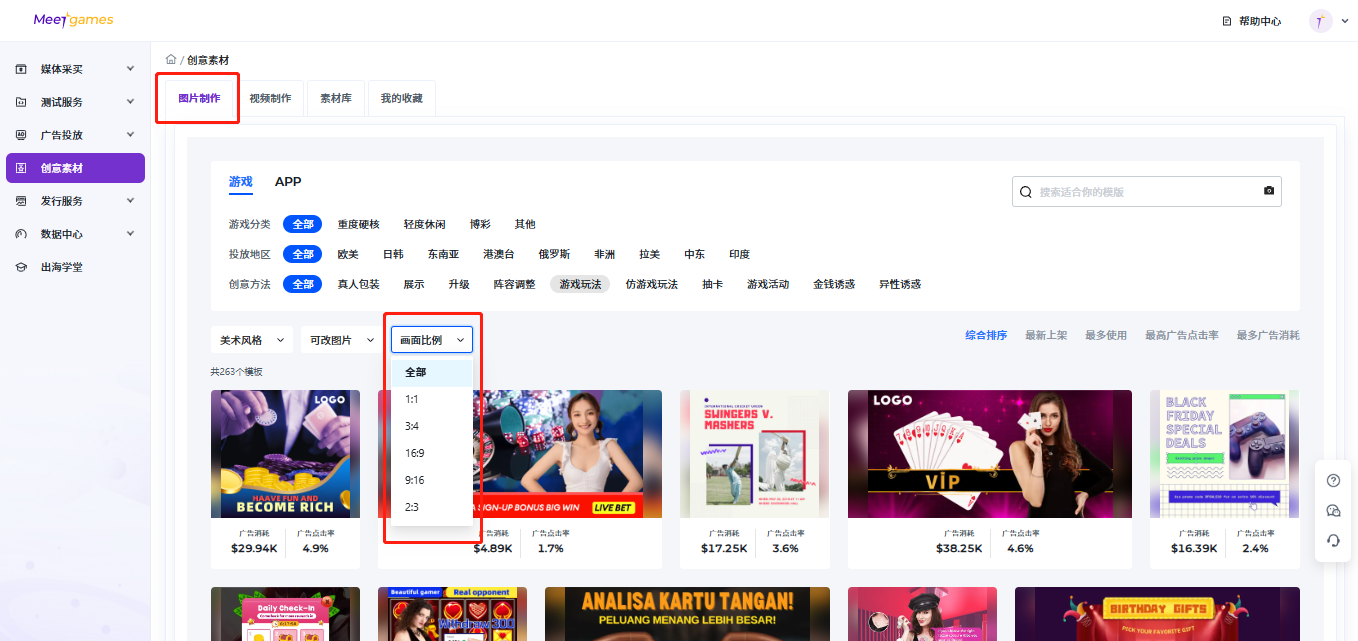Sort templates by 最新上架
Viewport: 1358px width, 641px height.
1047,334
